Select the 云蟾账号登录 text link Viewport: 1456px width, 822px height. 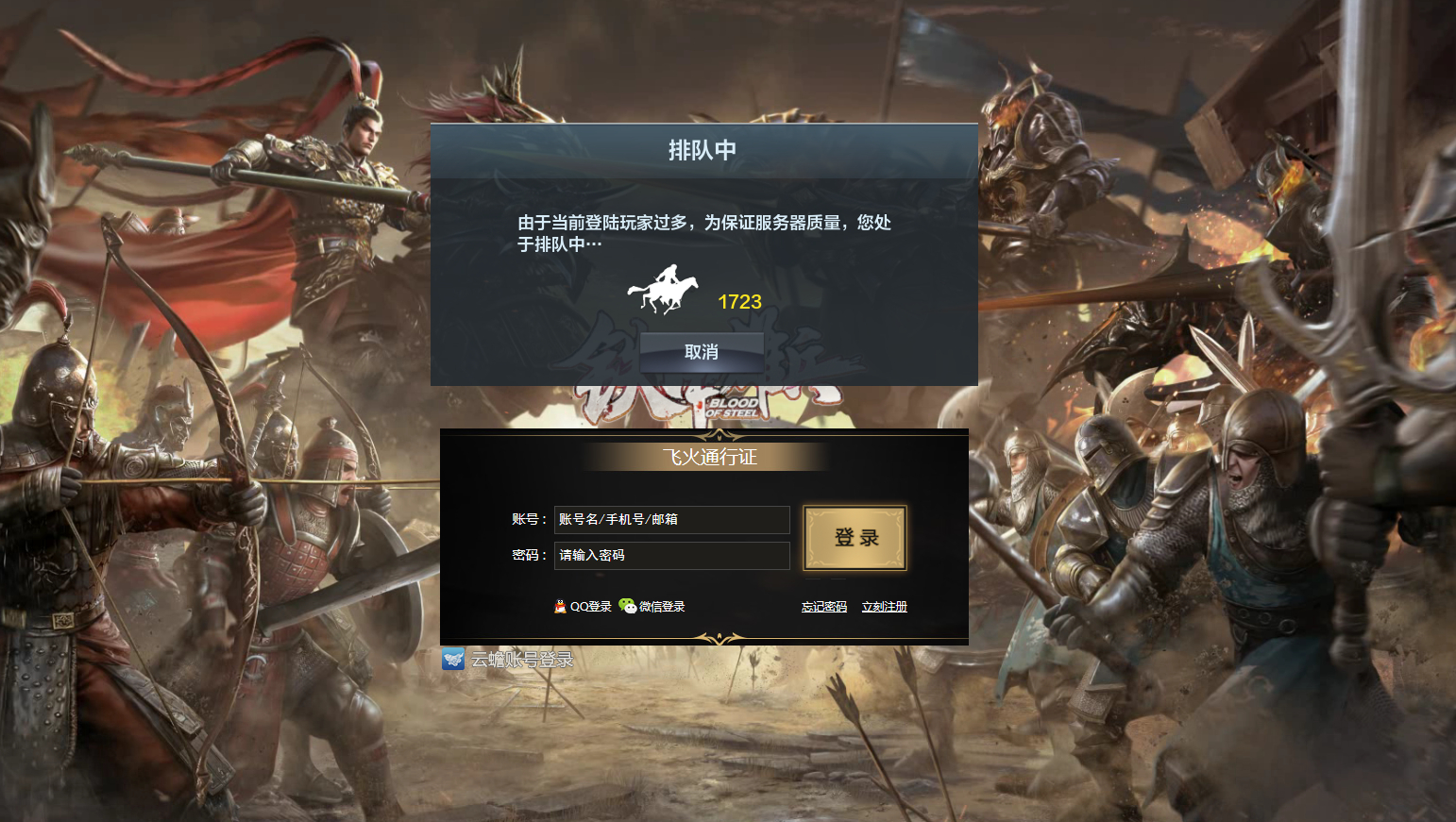click(x=522, y=660)
